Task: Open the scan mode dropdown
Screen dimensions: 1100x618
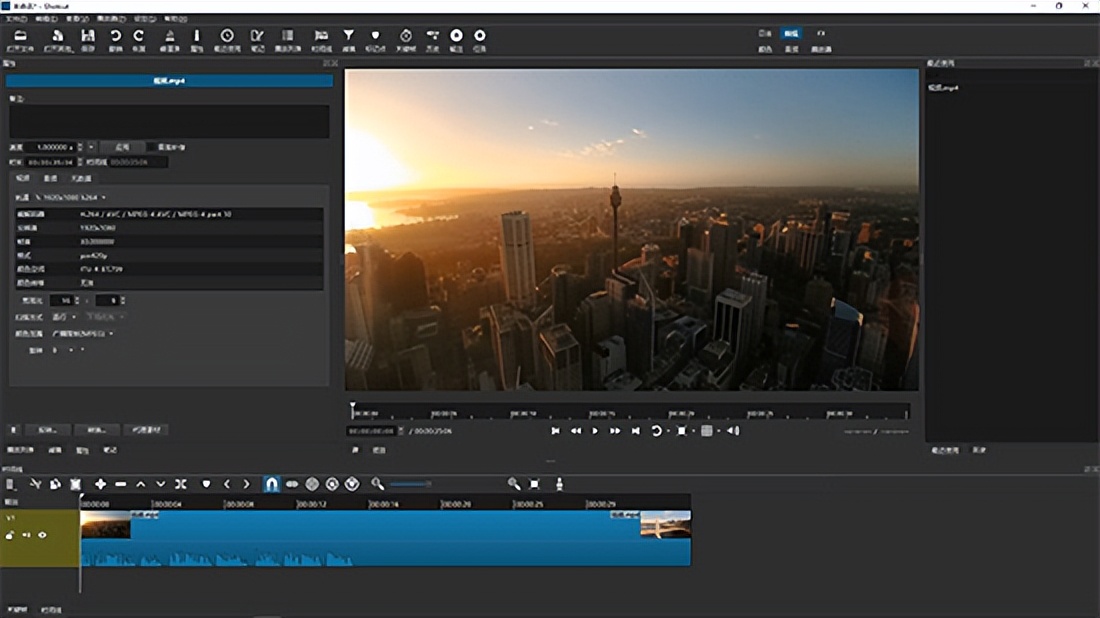Action: [65, 317]
